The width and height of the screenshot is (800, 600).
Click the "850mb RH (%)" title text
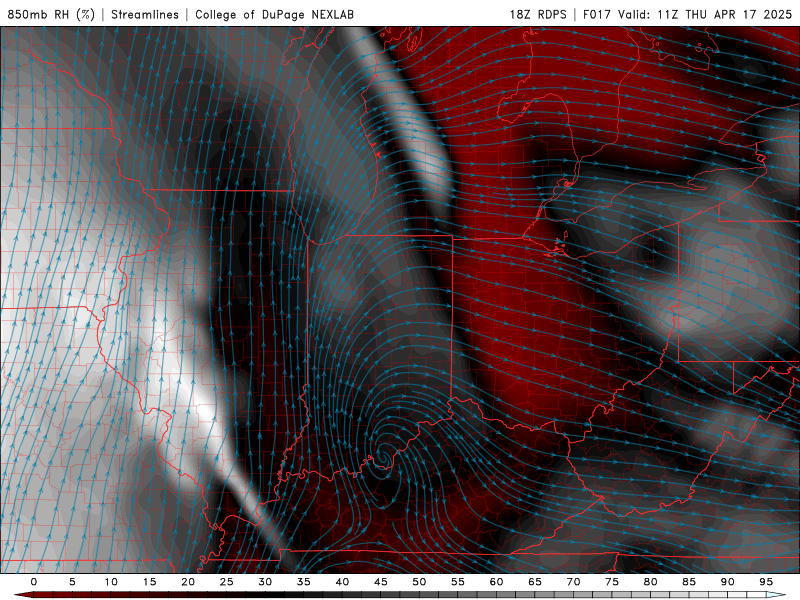(51, 14)
